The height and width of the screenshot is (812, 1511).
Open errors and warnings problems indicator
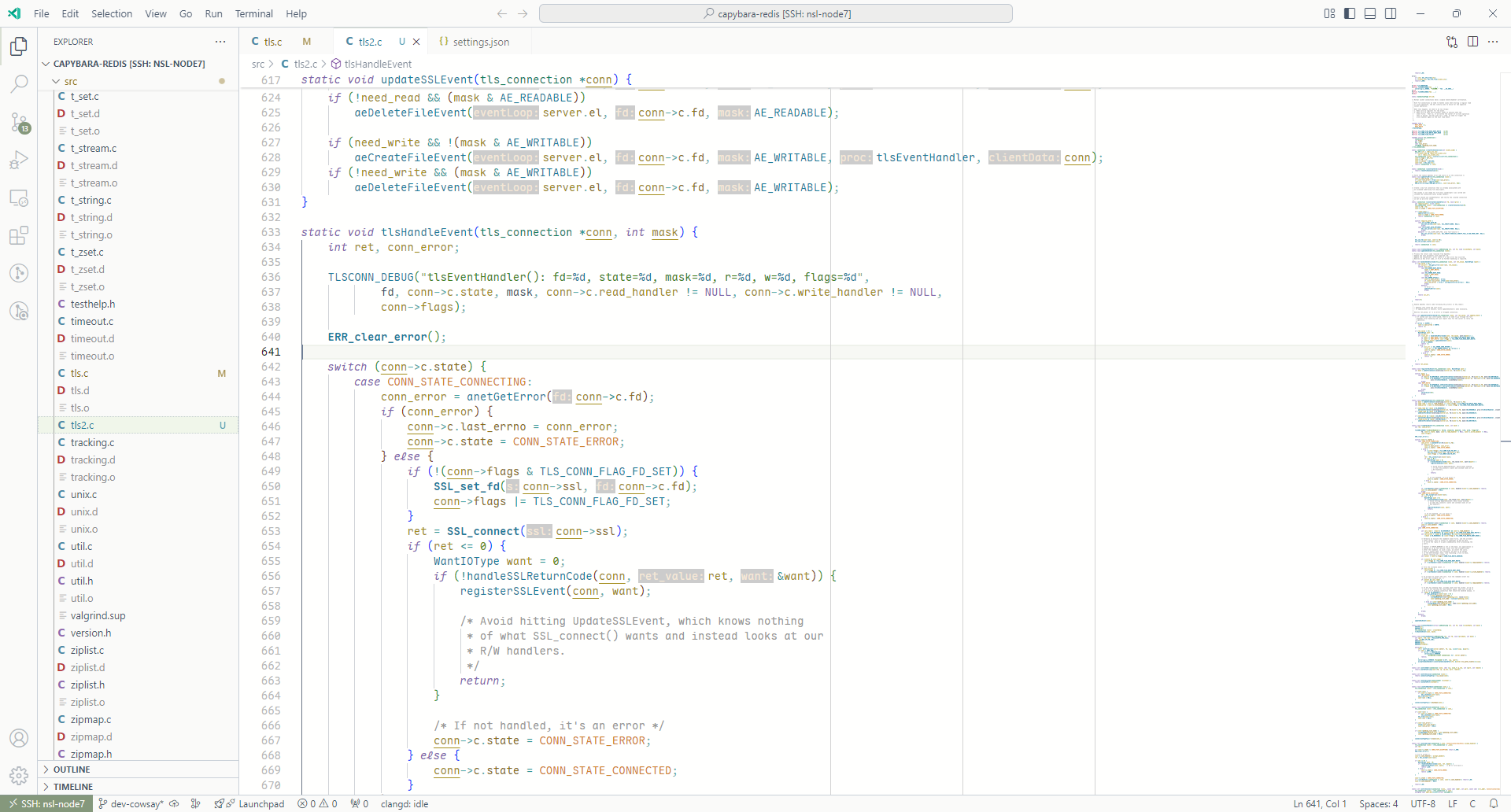(x=317, y=803)
